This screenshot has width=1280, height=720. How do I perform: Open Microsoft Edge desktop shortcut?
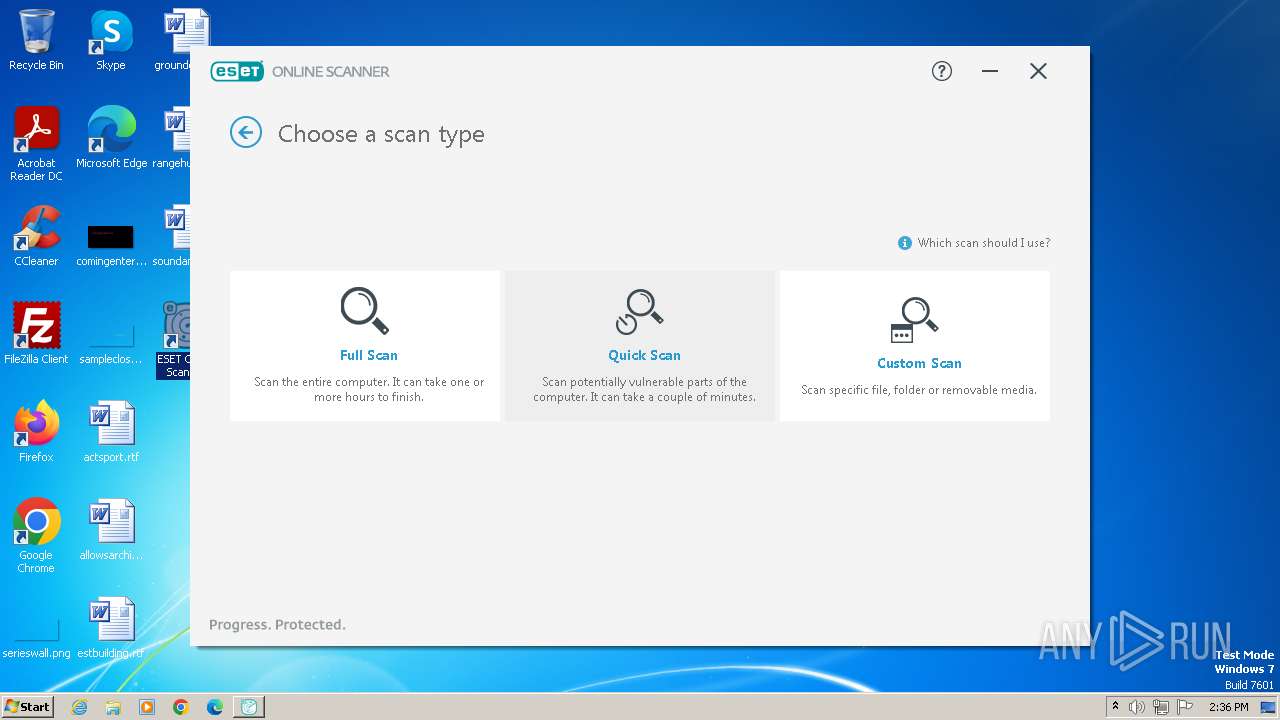coord(111,138)
